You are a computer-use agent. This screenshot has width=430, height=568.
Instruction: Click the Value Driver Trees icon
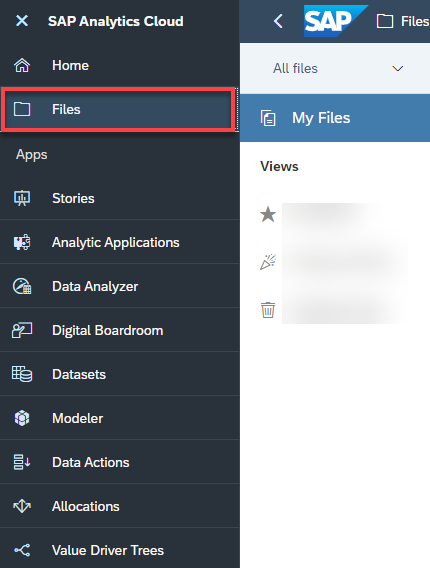click(22, 550)
